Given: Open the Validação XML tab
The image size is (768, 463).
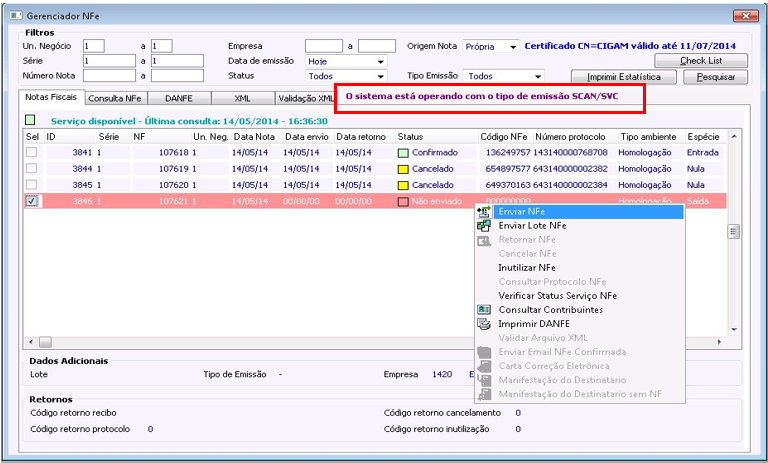Looking at the screenshot, I should [x=306, y=98].
